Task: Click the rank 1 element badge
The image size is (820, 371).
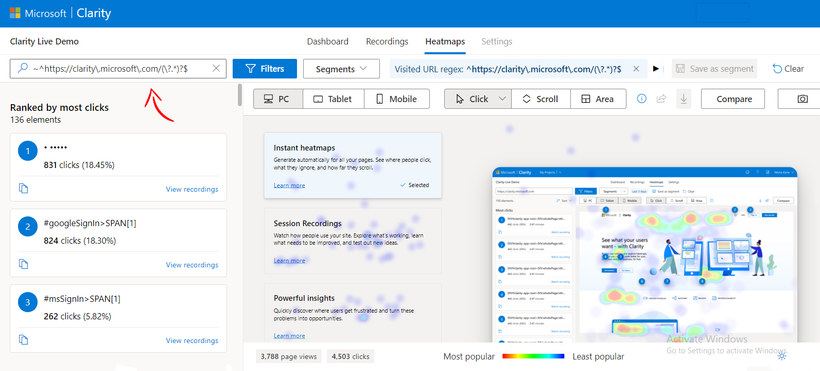Action: coord(28,151)
